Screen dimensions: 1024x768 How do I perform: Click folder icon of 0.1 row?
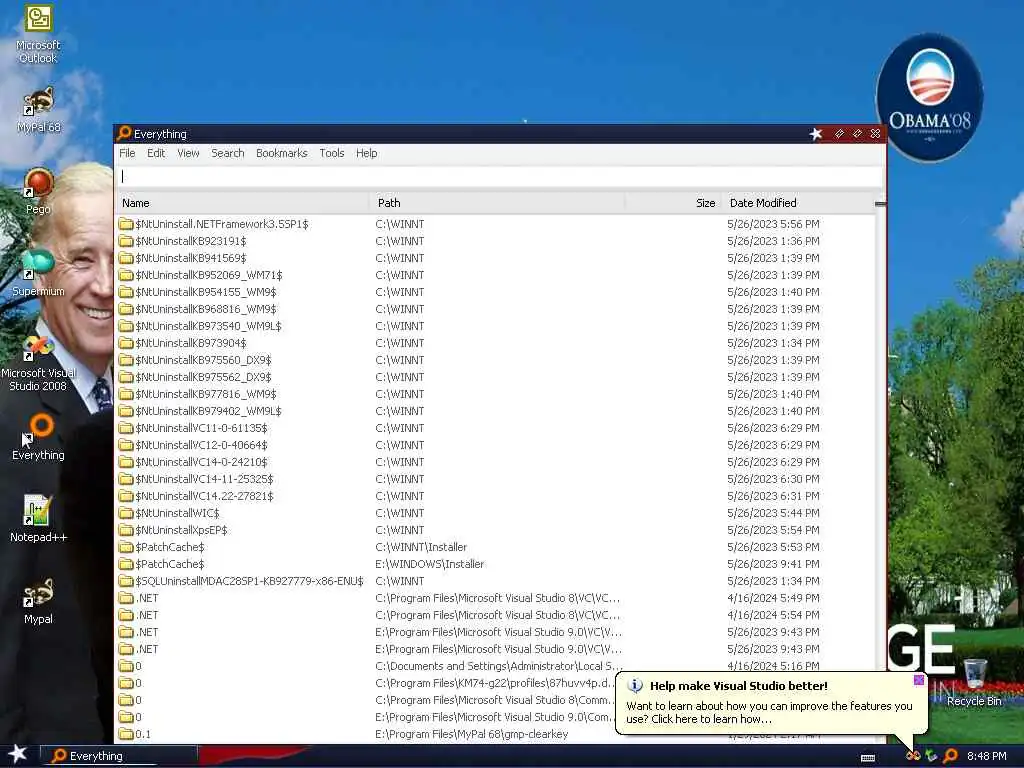point(125,734)
